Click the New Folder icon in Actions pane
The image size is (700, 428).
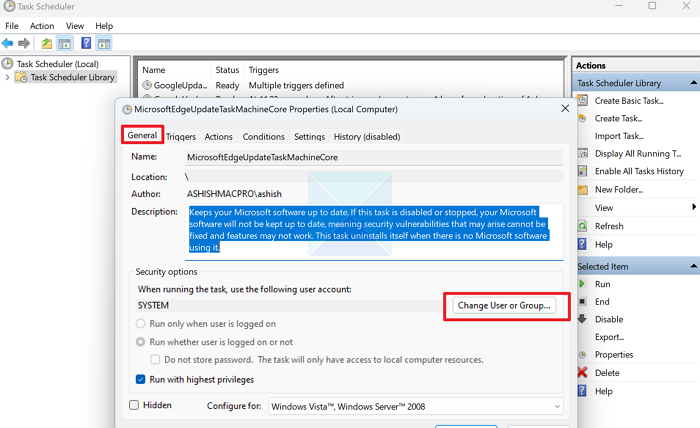583,190
